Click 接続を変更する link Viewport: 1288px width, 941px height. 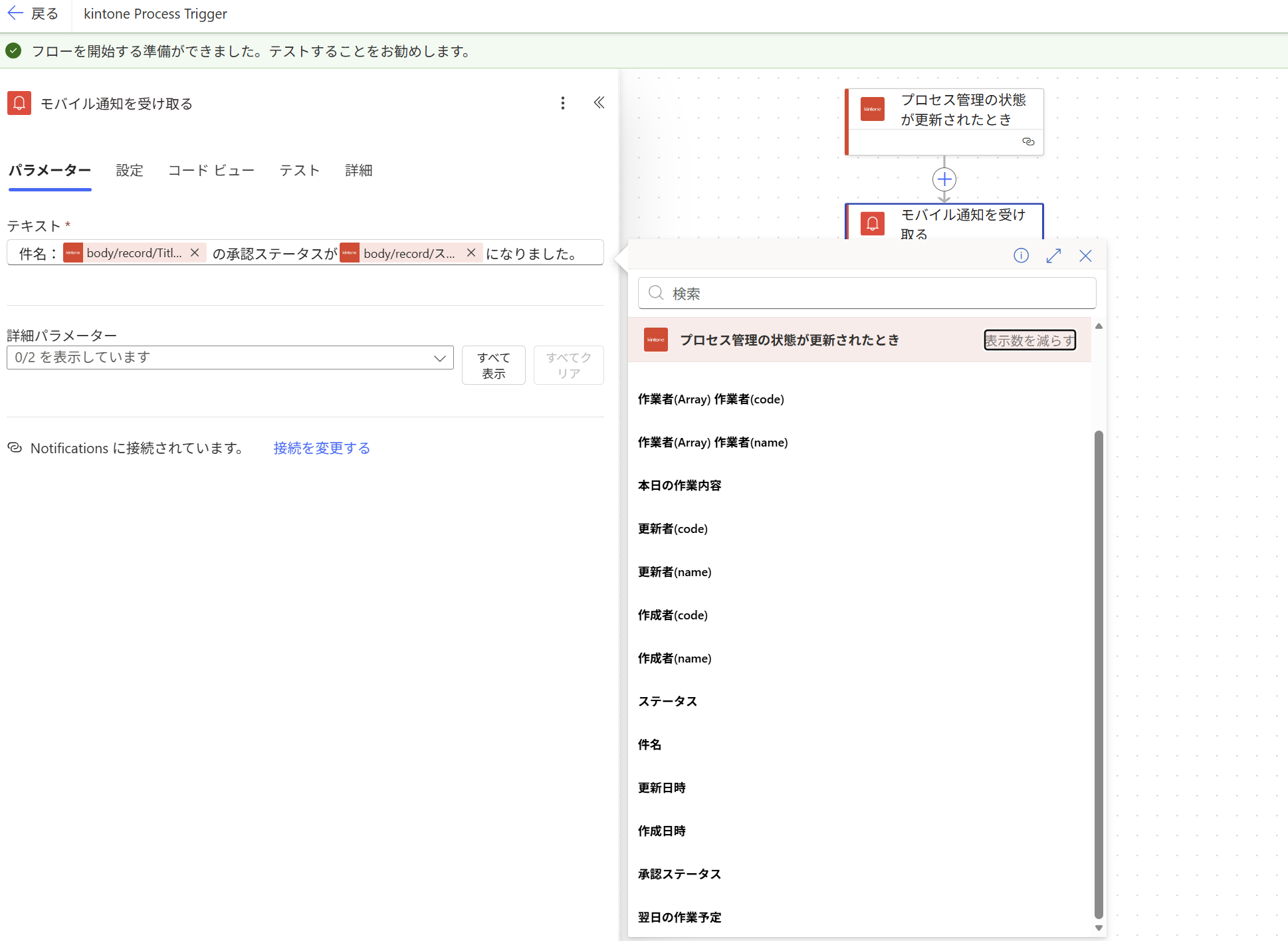322,448
